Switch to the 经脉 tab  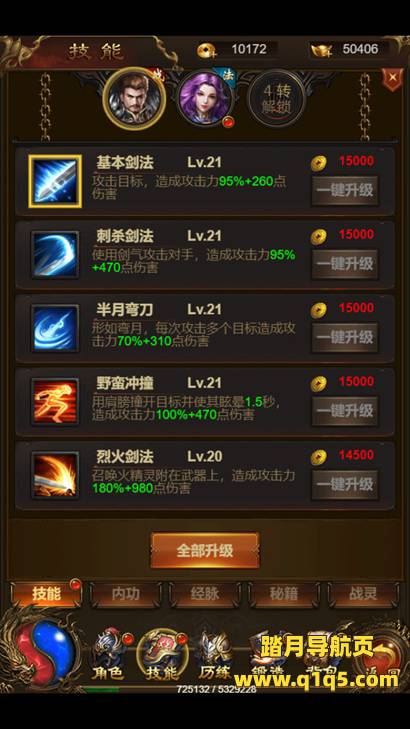click(x=205, y=594)
